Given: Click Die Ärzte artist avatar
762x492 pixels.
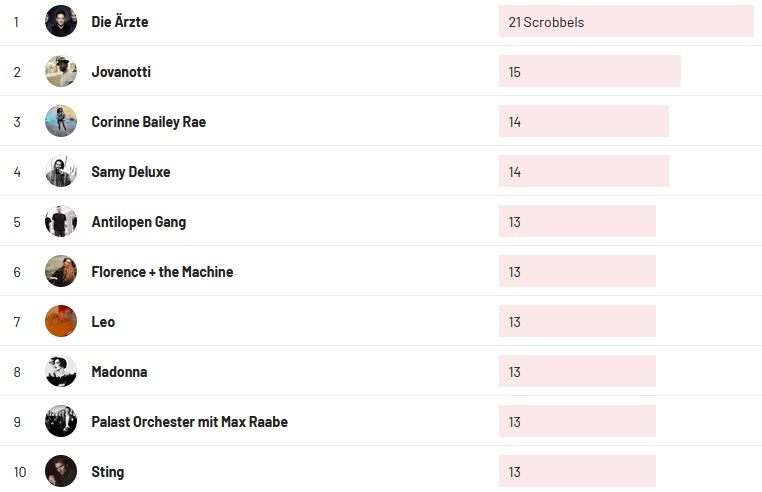Looking at the screenshot, I should pos(61,21).
